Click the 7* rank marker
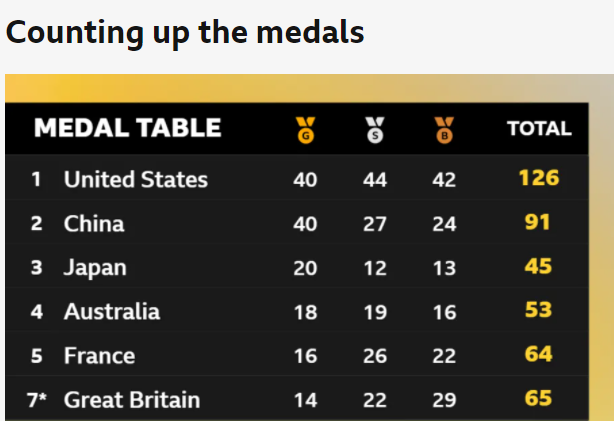614x421 pixels. pyautogui.click(x=37, y=400)
